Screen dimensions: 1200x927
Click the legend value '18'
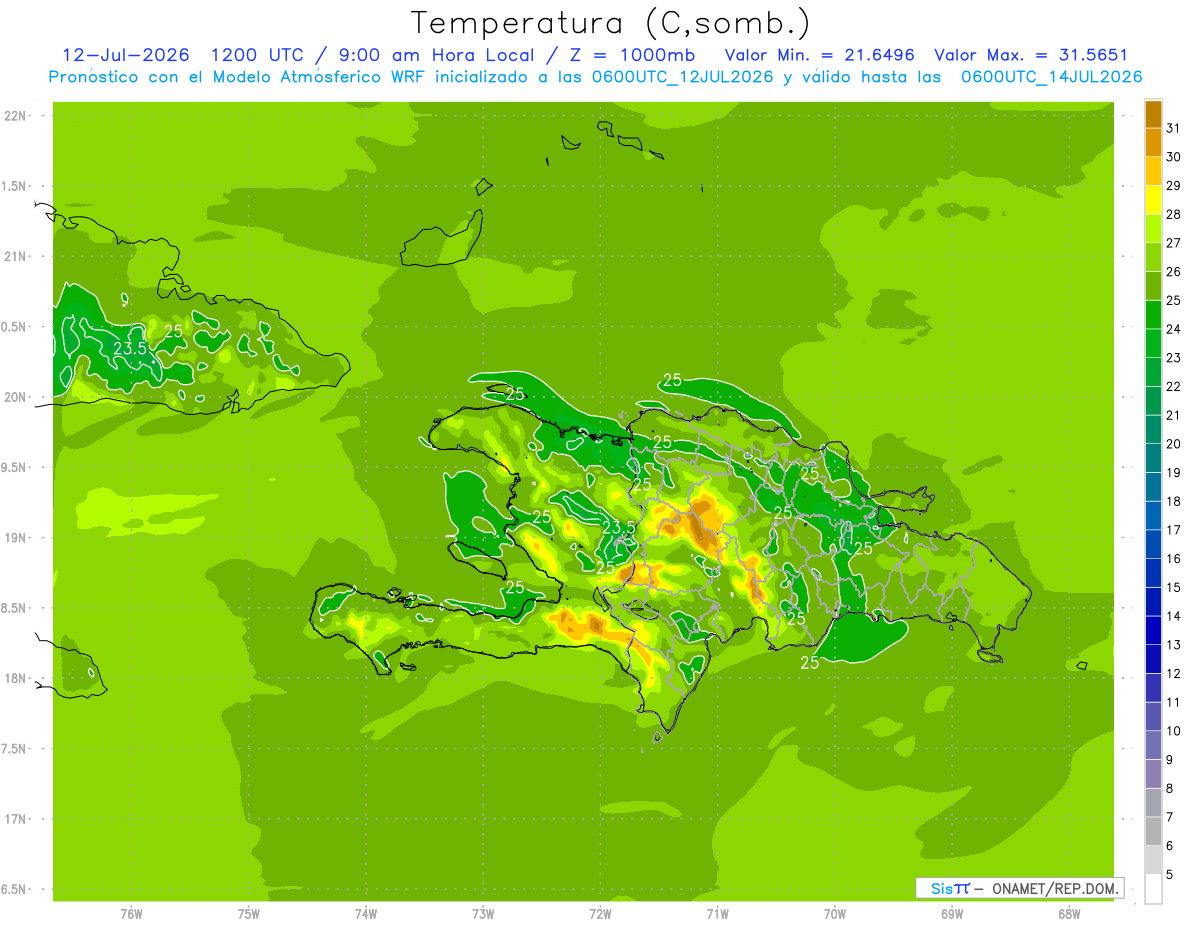(1174, 501)
